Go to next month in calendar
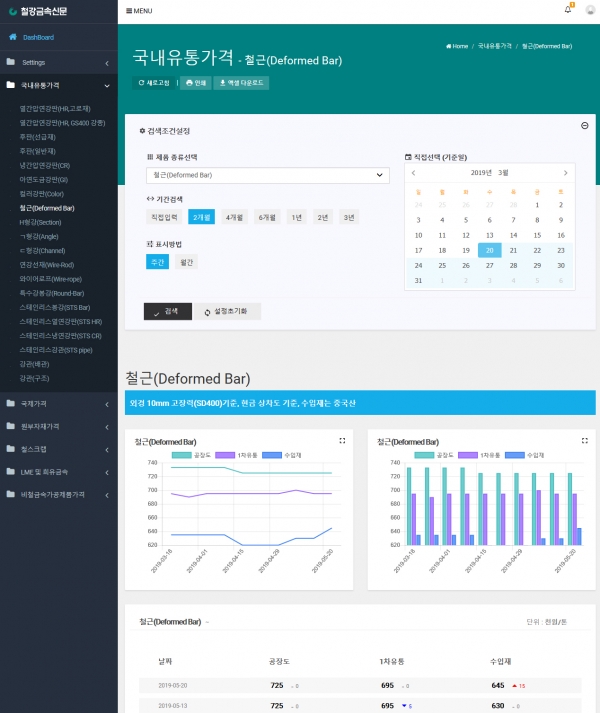The height and width of the screenshot is (713, 600). [x=565, y=173]
